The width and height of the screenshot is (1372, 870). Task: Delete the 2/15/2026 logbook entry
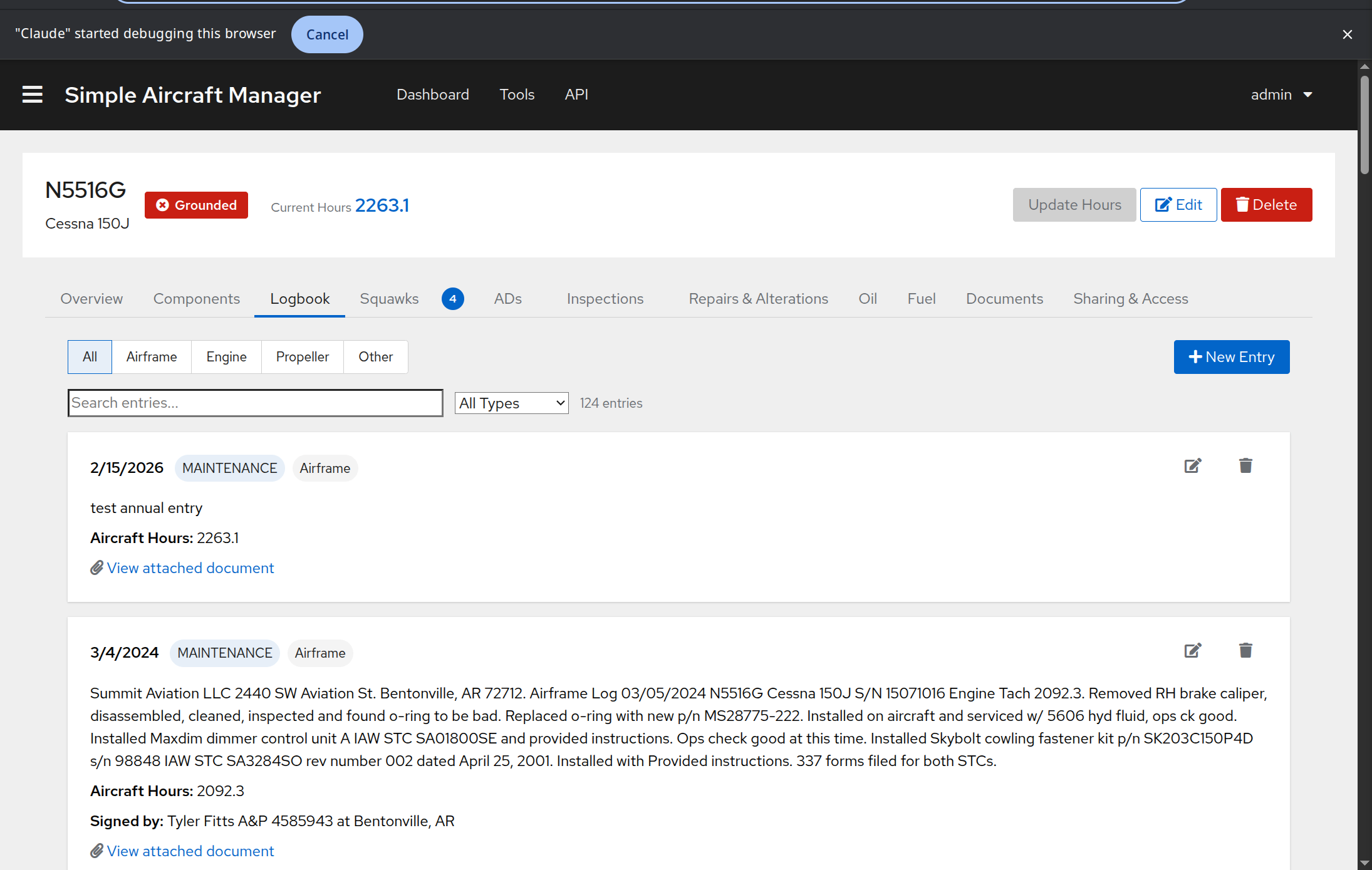[1245, 466]
